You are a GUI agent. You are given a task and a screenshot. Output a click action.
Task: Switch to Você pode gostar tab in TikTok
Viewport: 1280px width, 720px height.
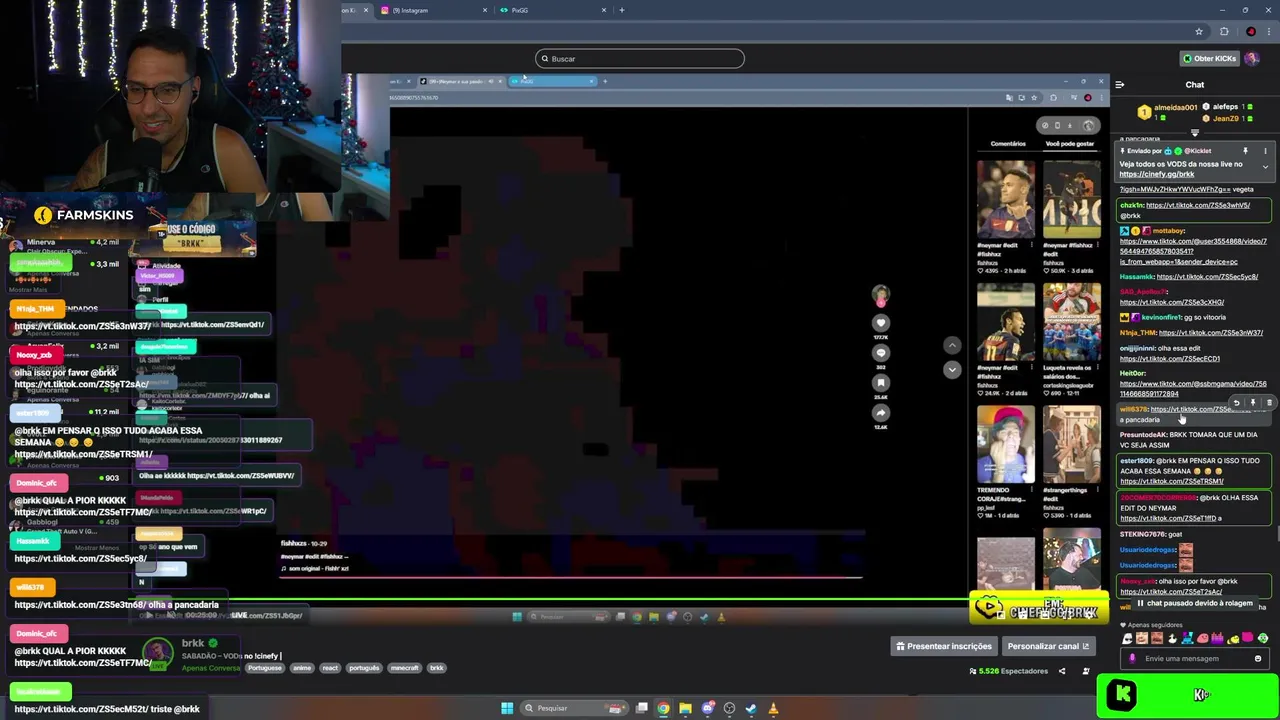(1070, 144)
